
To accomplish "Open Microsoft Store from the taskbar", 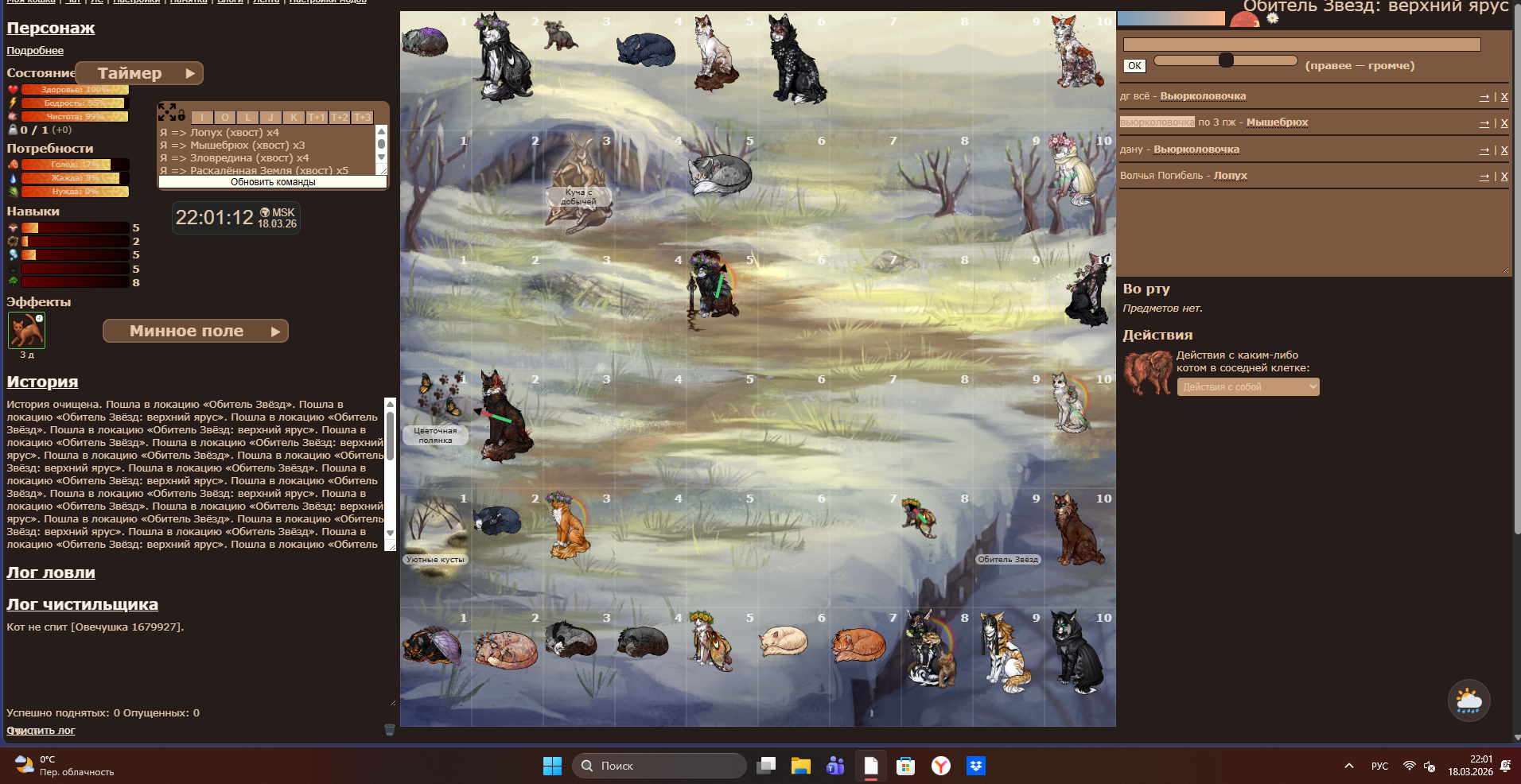I will point(905,766).
